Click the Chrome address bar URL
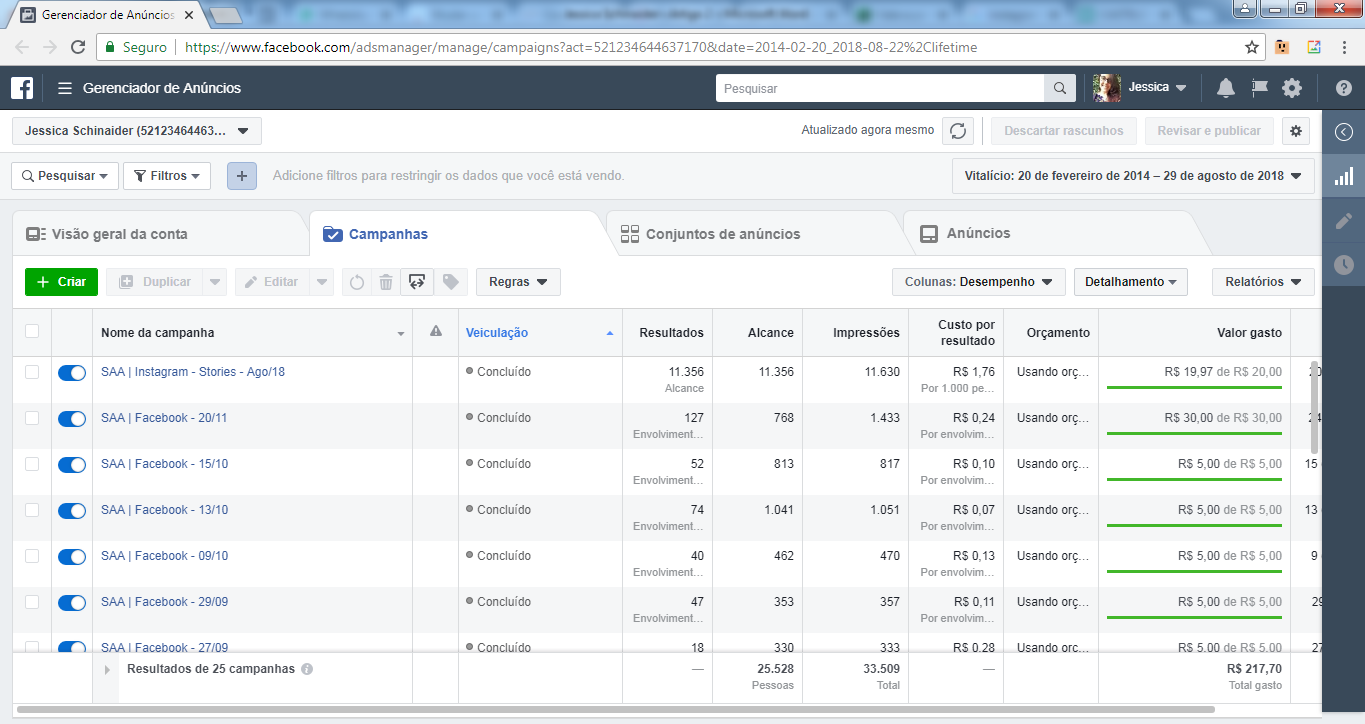The height and width of the screenshot is (724, 1365). [x=581, y=47]
